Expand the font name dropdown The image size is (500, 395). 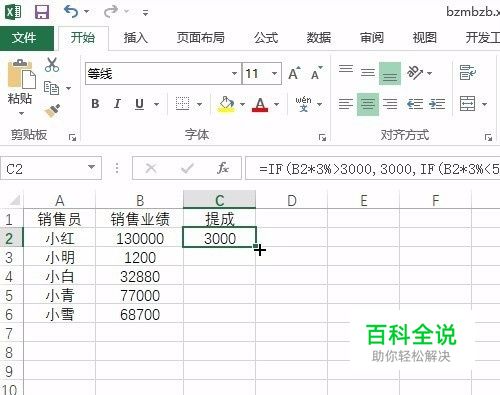click(x=235, y=74)
